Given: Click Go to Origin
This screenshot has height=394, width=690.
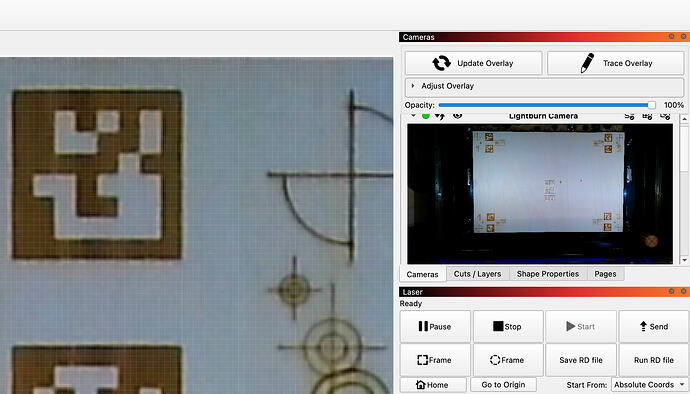Looking at the screenshot, I should (503, 385).
